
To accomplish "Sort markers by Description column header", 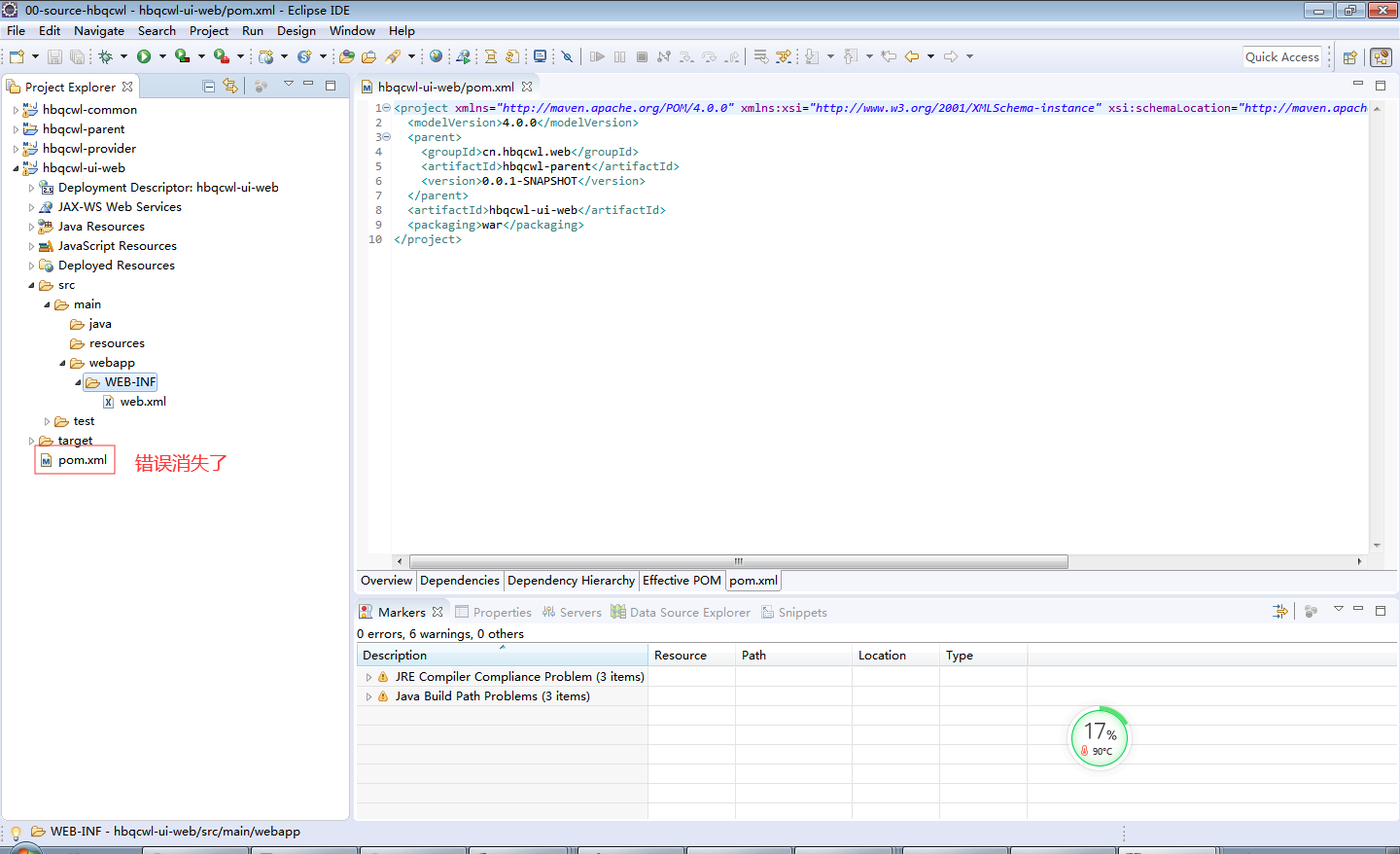I will click(503, 656).
